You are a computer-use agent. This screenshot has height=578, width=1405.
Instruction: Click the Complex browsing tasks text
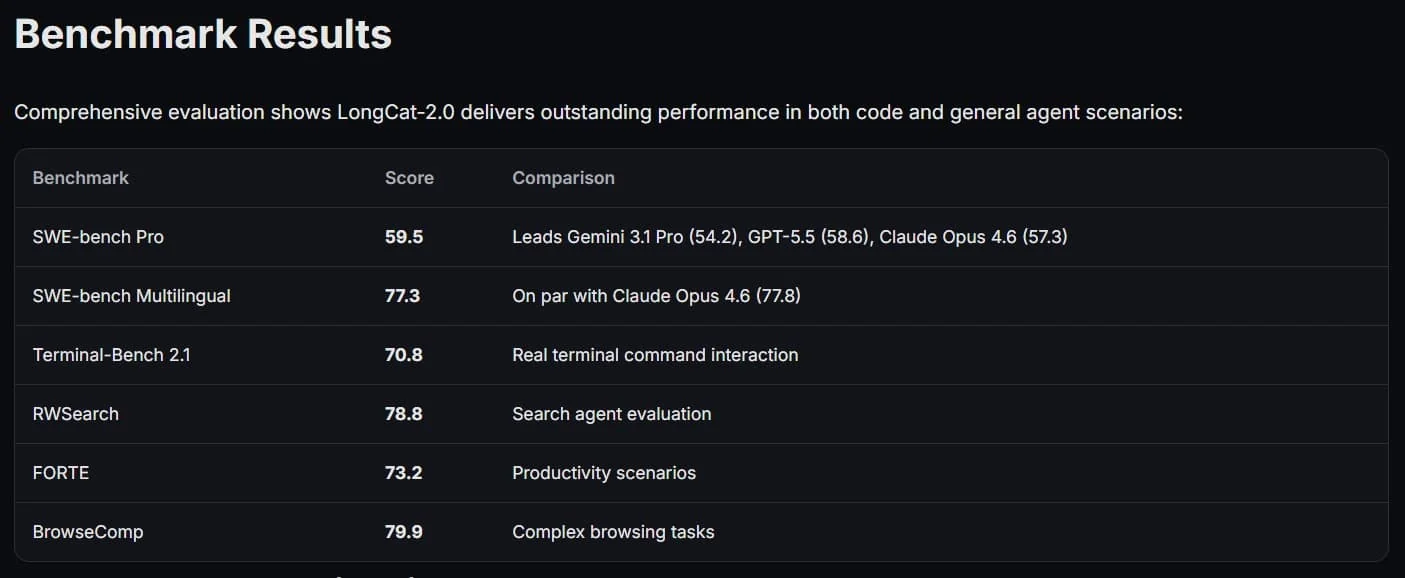click(613, 532)
